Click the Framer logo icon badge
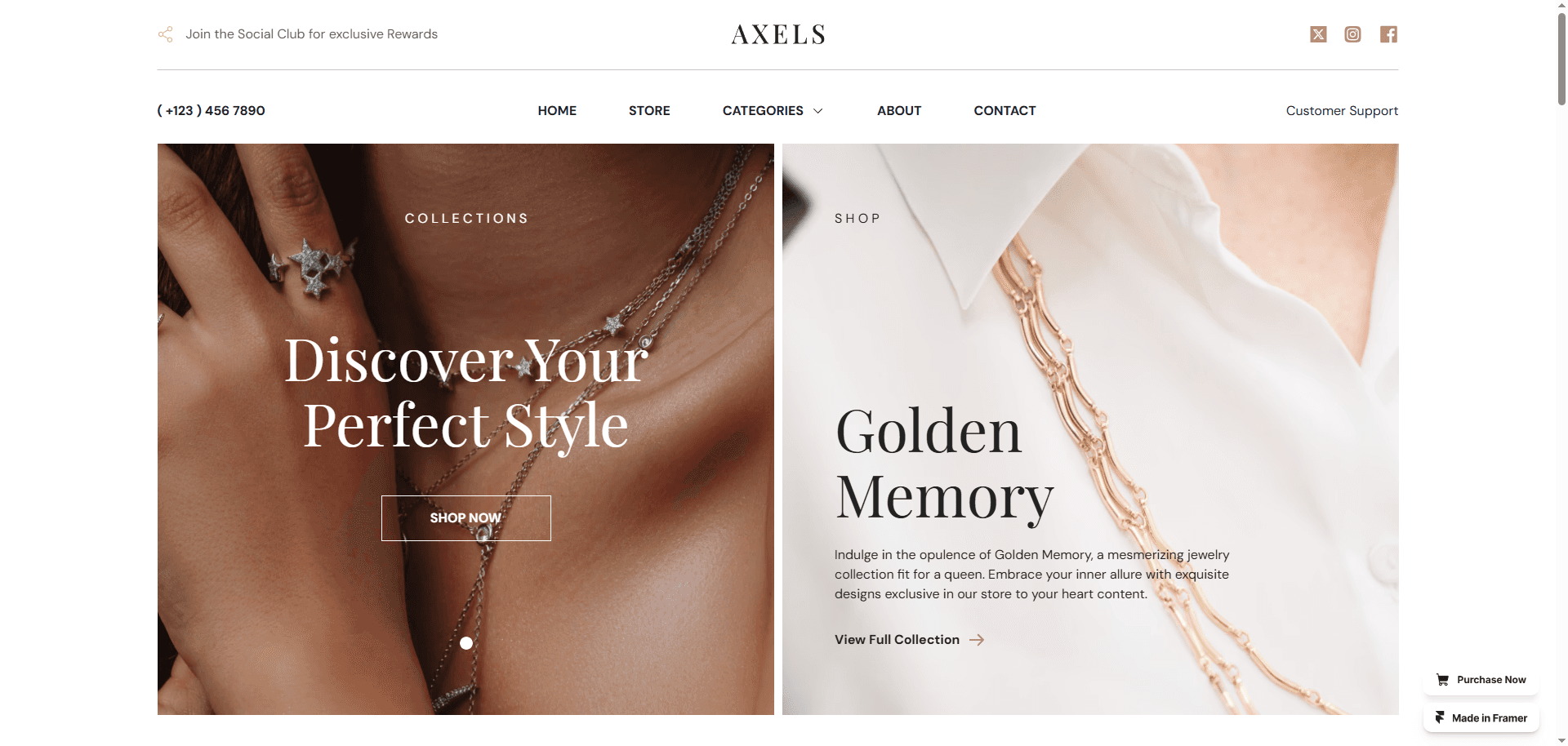The height and width of the screenshot is (746, 1568). point(1440,717)
